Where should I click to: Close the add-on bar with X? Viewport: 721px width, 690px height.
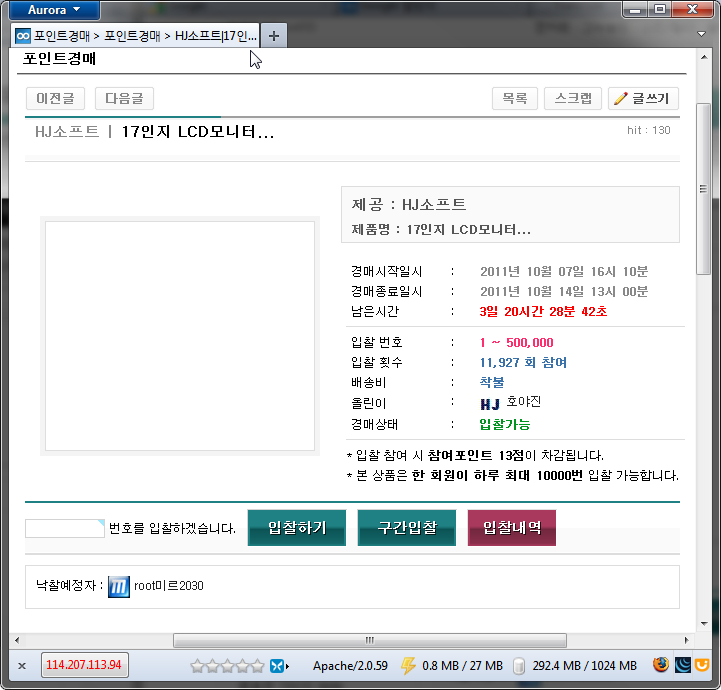click(22, 666)
